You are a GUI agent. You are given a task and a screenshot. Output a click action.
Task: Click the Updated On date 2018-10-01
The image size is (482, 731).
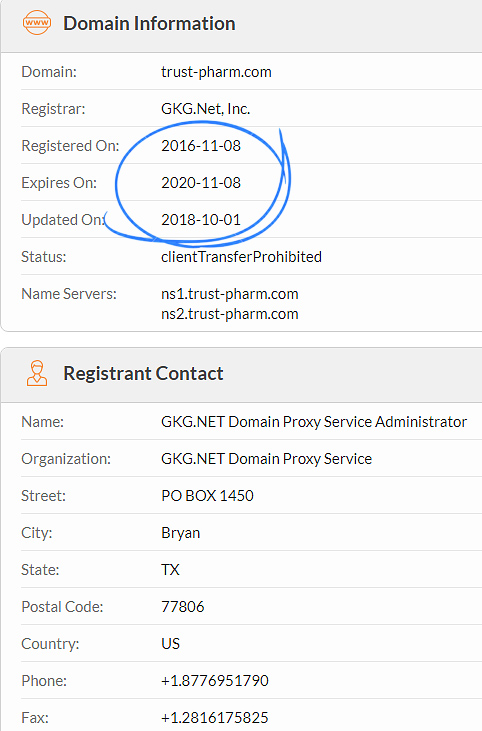[201, 220]
